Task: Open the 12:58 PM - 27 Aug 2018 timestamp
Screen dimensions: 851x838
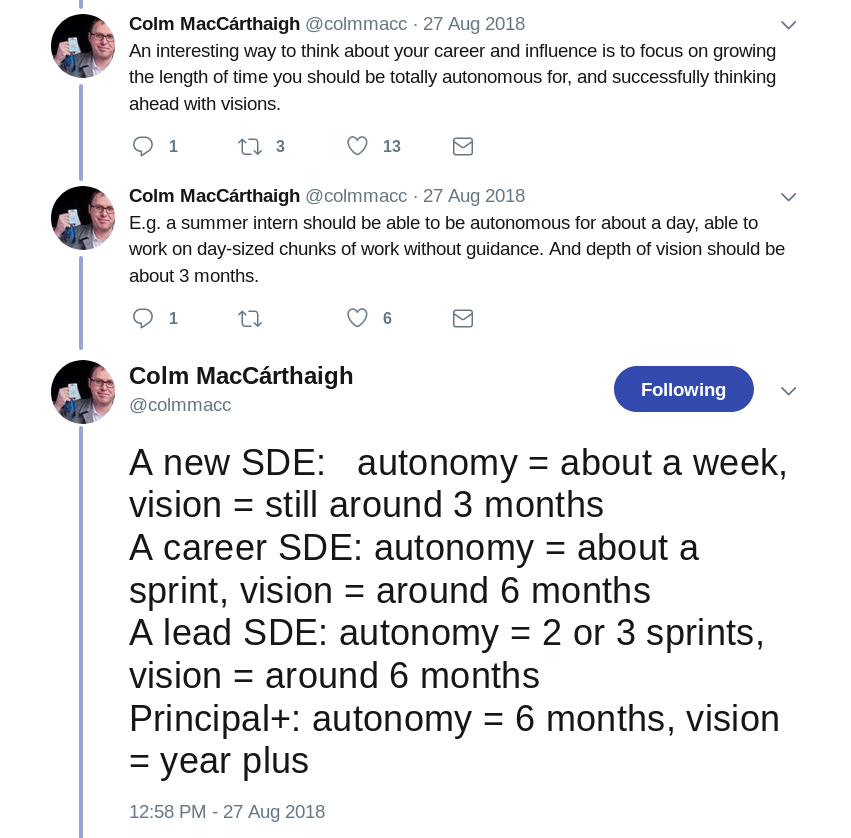Action: (x=227, y=811)
